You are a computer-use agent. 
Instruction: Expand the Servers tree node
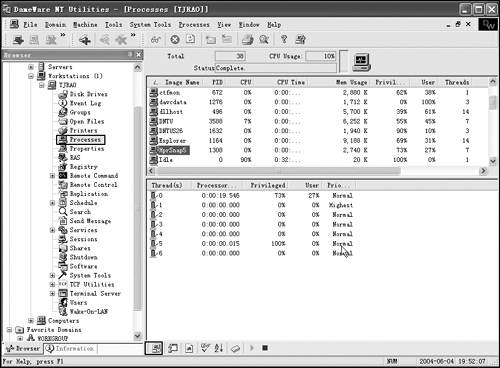click(x=31, y=67)
